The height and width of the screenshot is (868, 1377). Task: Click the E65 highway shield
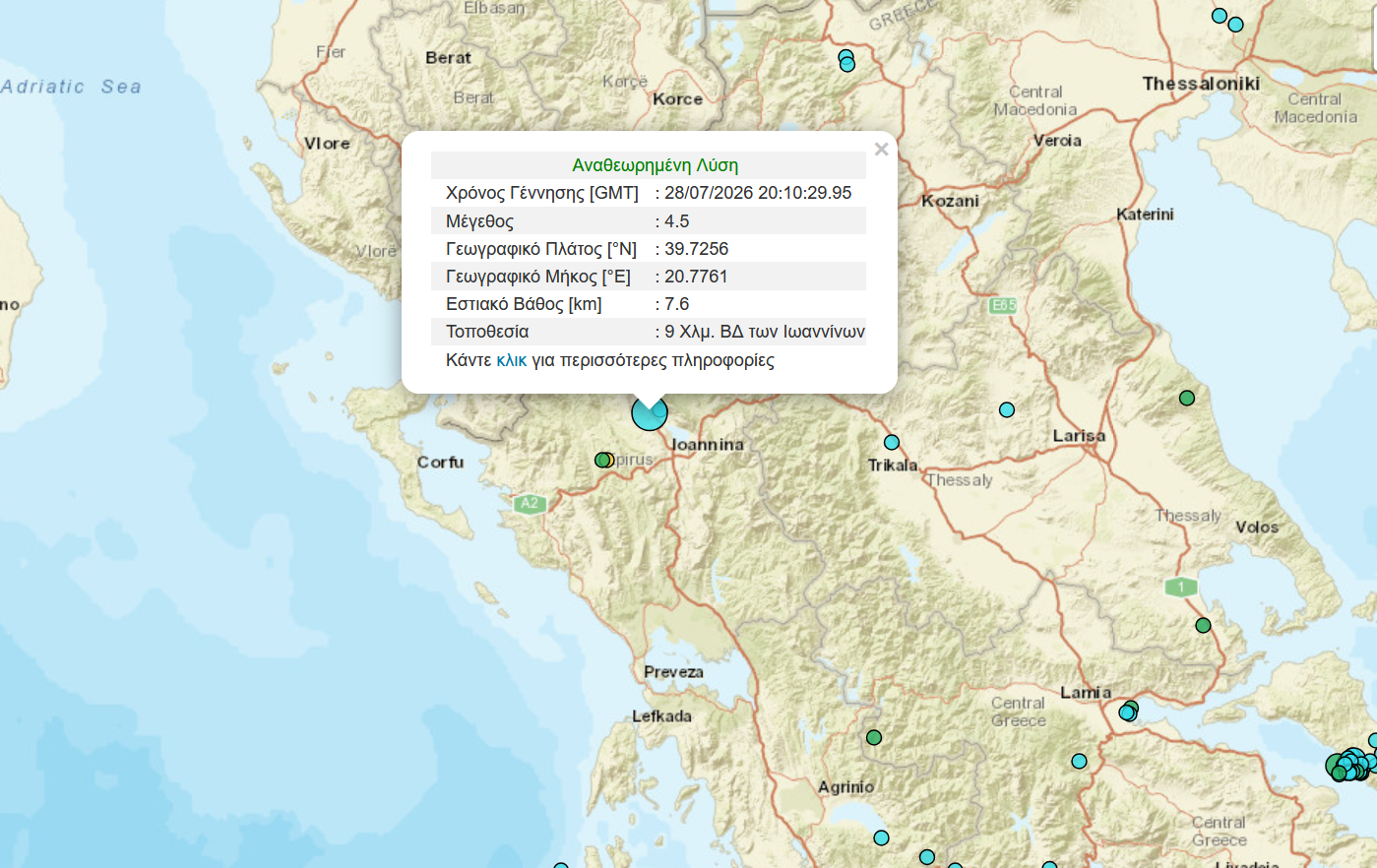coord(1003,305)
